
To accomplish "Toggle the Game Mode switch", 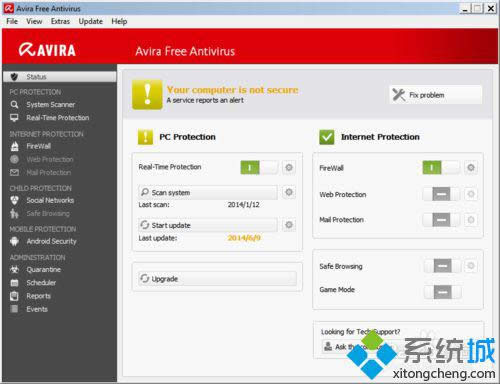I will [x=442, y=292].
